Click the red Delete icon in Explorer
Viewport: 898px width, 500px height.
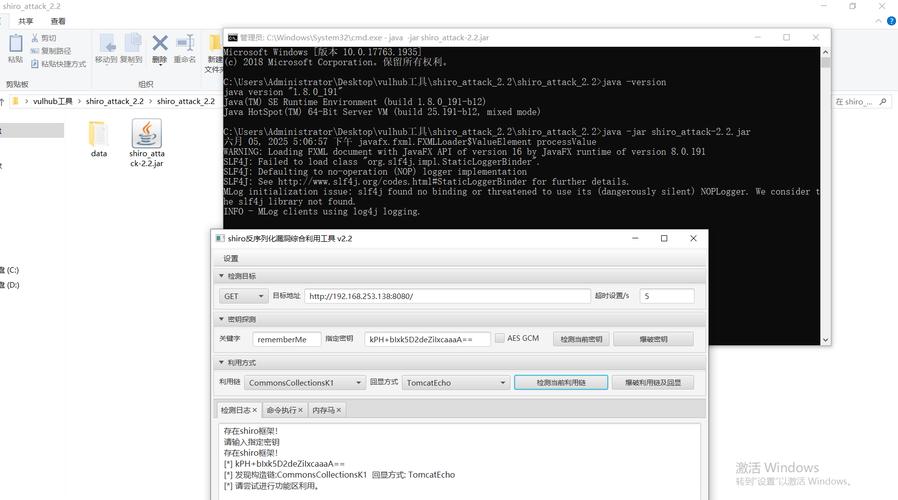(x=160, y=42)
